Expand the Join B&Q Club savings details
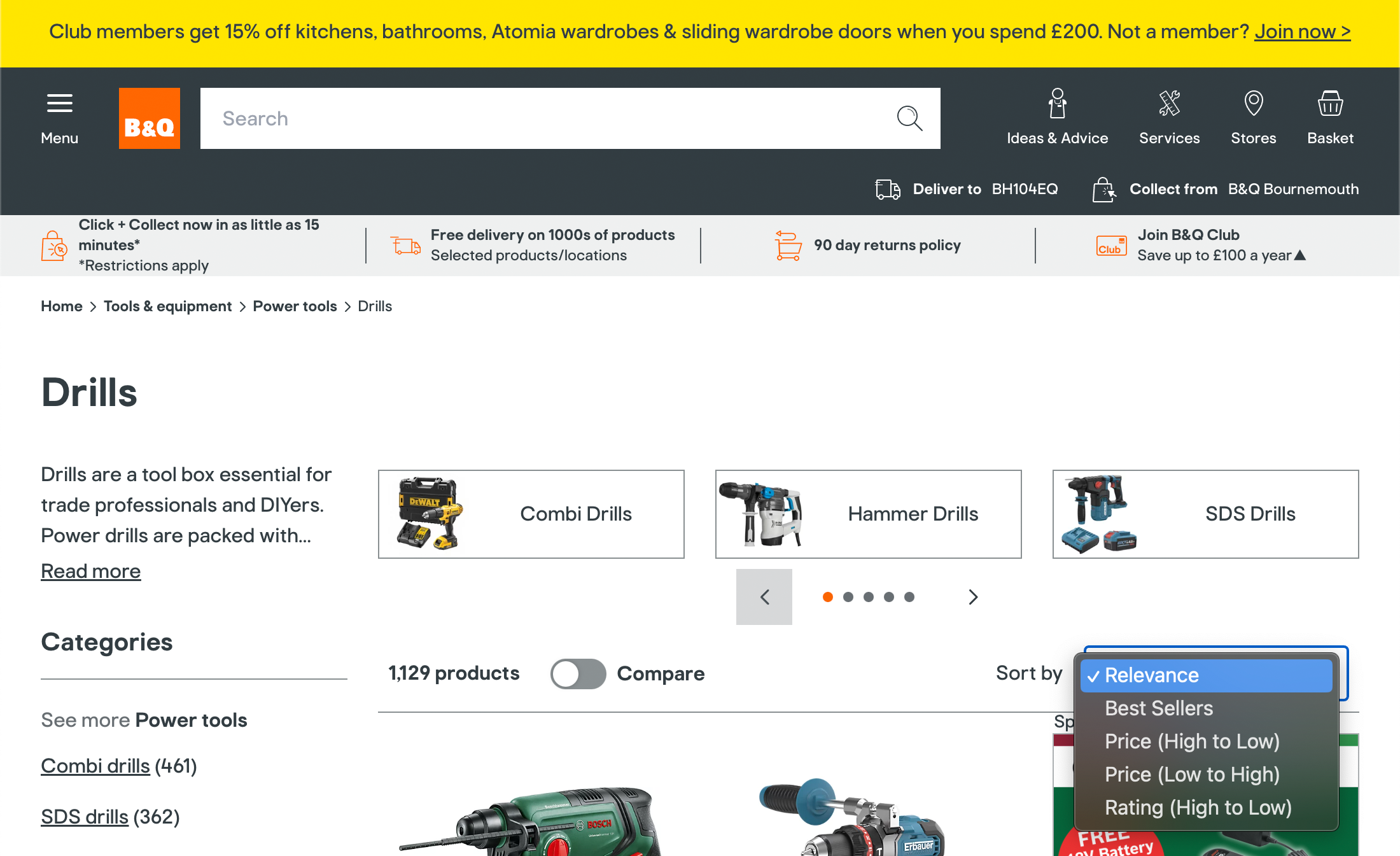Viewport: 1400px width, 856px height. pos(1300,255)
